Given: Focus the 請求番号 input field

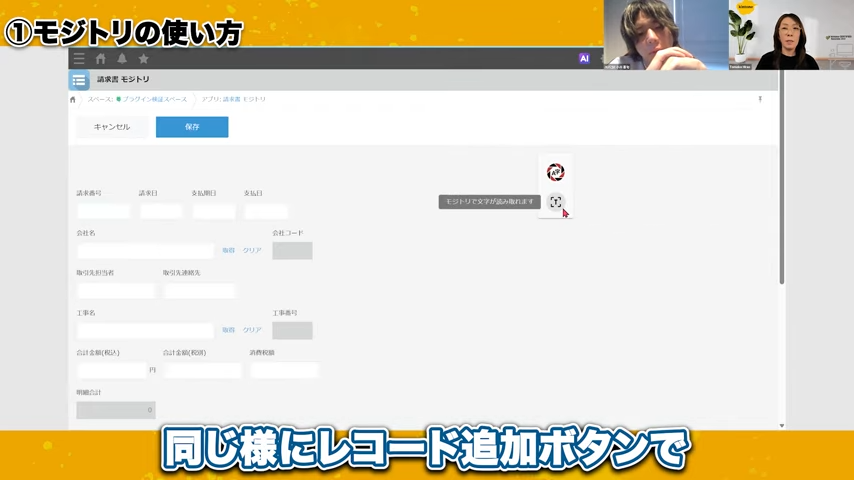Looking at the screenshot, I should [103, 211].
